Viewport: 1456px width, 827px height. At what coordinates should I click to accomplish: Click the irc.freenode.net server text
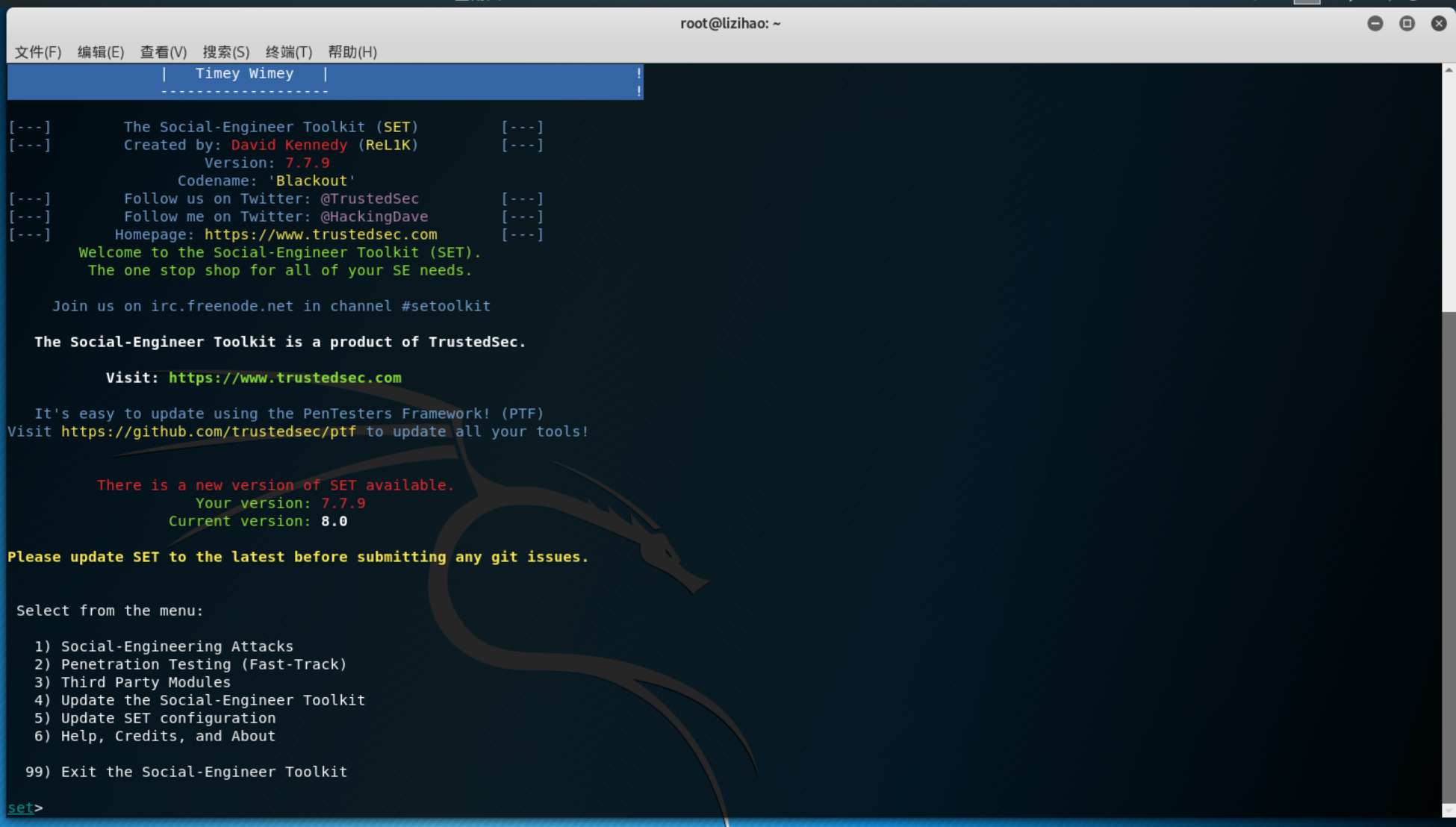pos(223,306)
